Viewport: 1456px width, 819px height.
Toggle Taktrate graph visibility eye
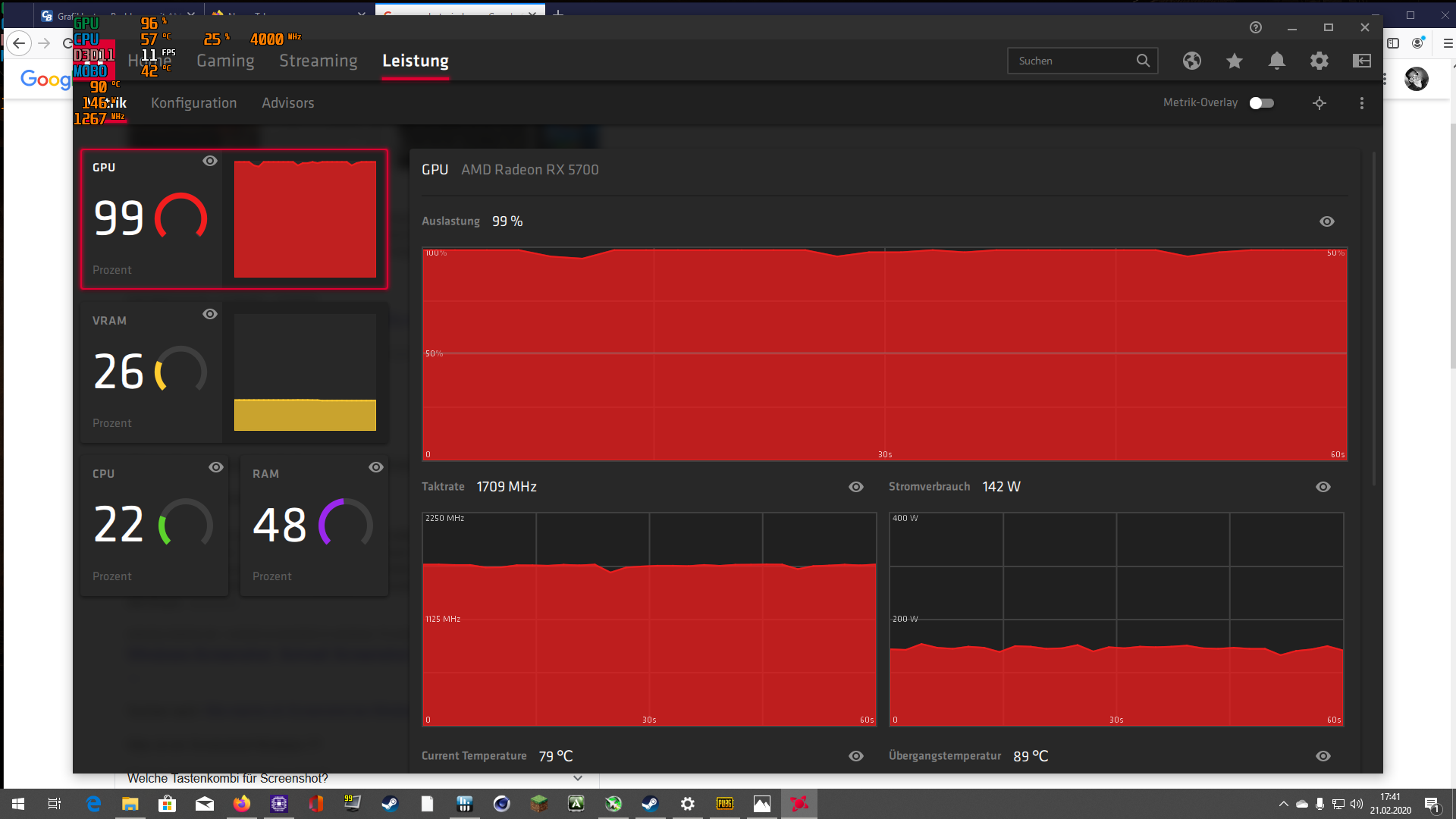click(855, 487)
